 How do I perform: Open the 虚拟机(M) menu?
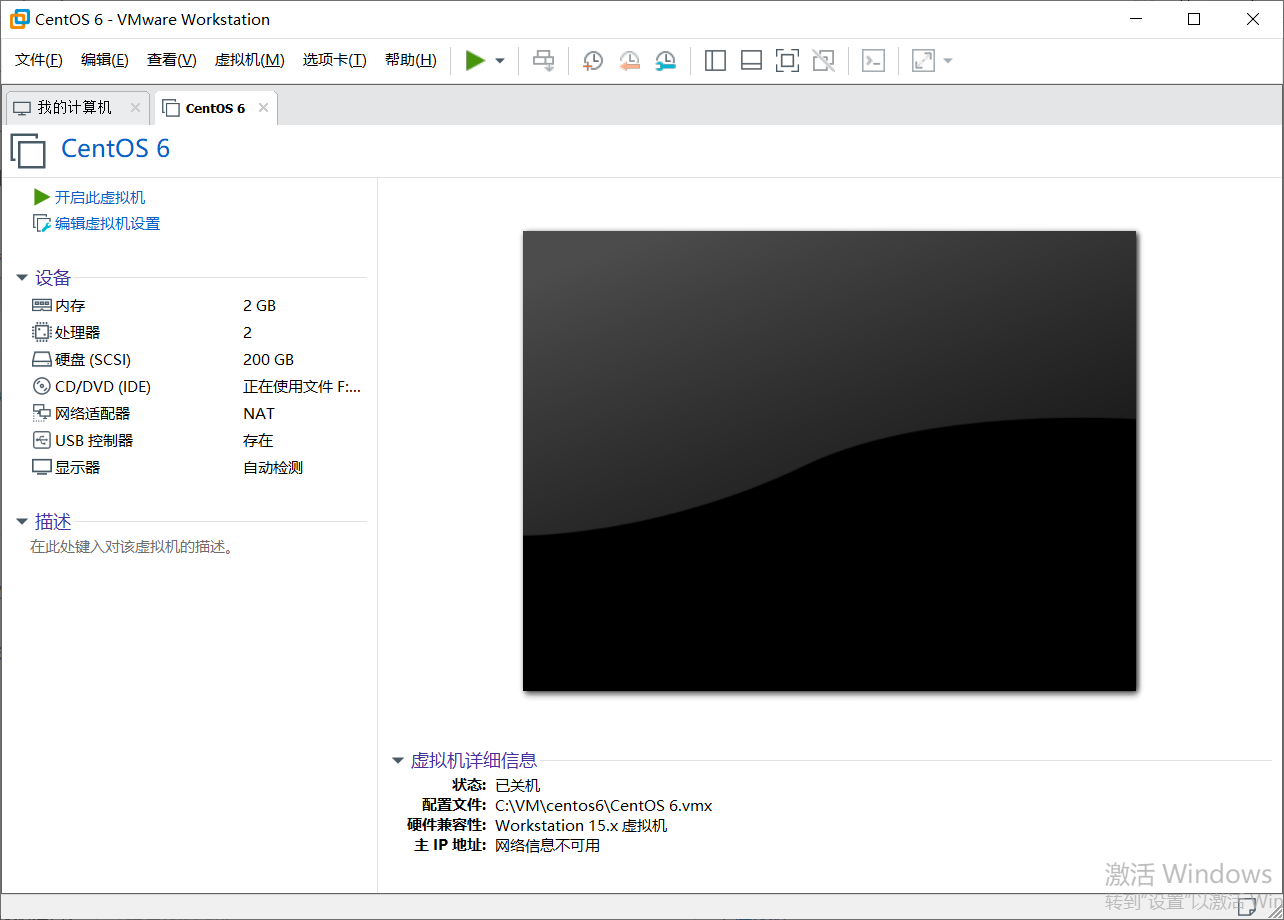click(250, 60)
